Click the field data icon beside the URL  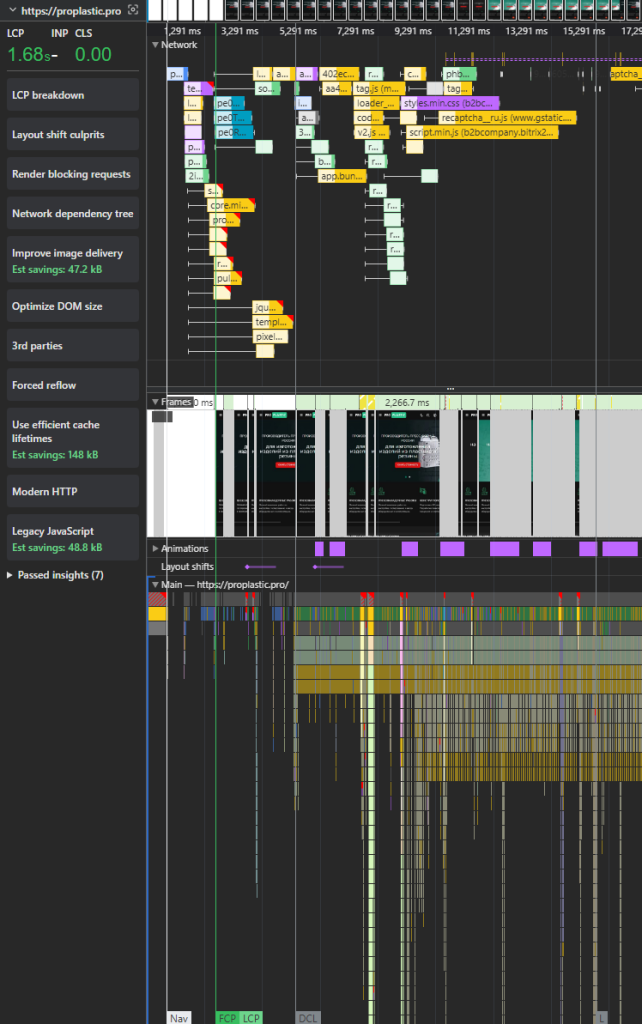[132, 9]
